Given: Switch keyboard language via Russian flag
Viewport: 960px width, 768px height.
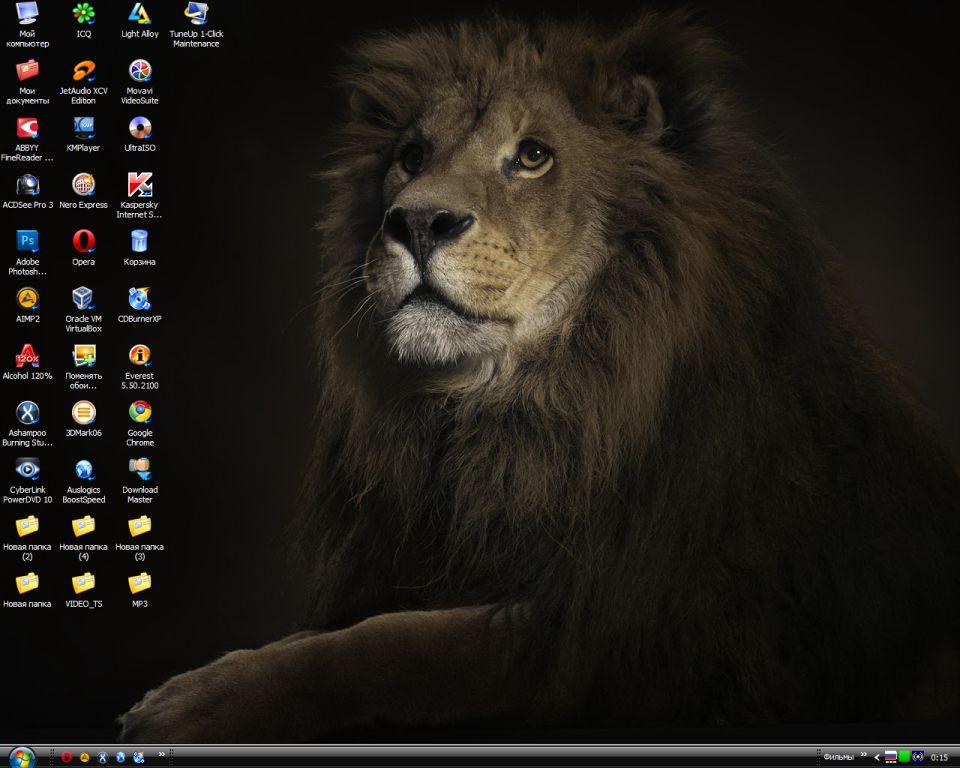Looking at the screenshot, I should 890,758.
